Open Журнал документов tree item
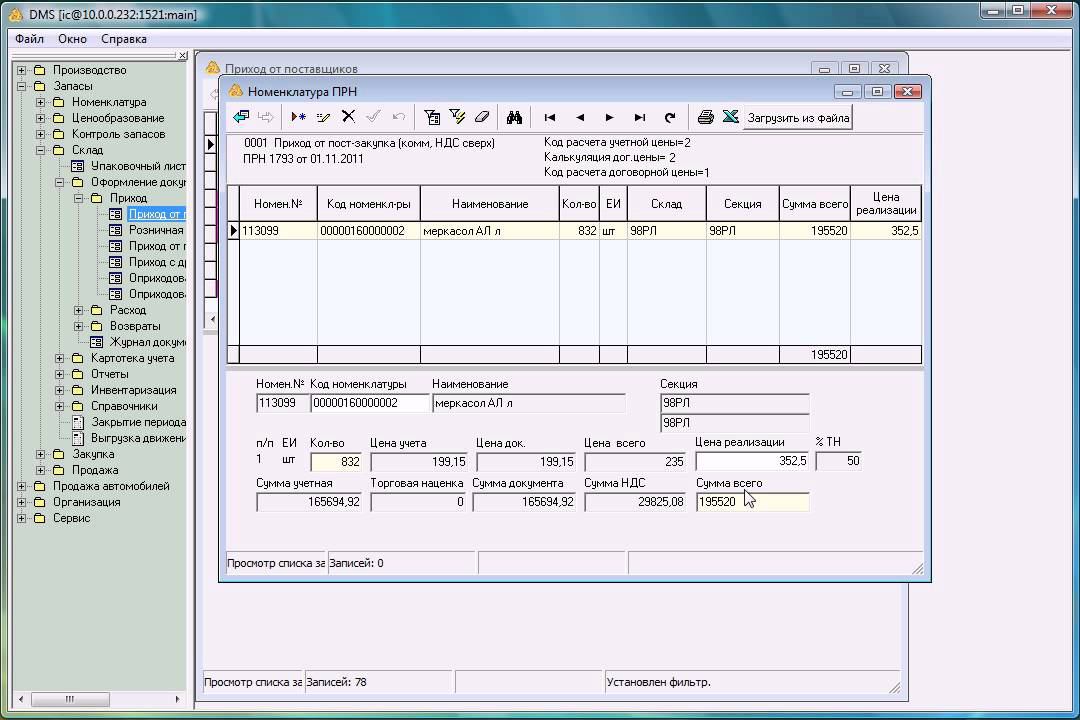Image resolution: width=1080 pixels, height=720 pixels. tap(147, 342)
